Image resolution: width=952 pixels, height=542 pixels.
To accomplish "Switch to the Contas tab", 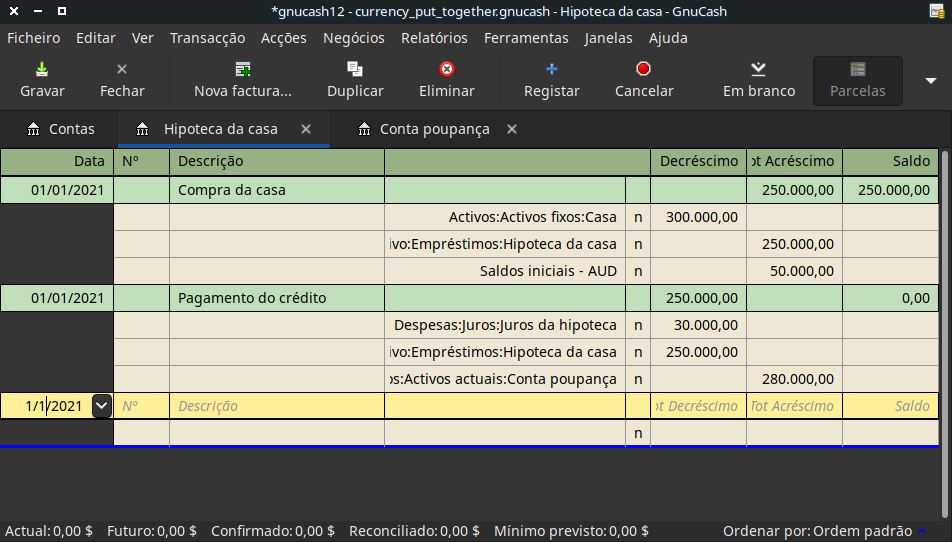I will (62, 129).
